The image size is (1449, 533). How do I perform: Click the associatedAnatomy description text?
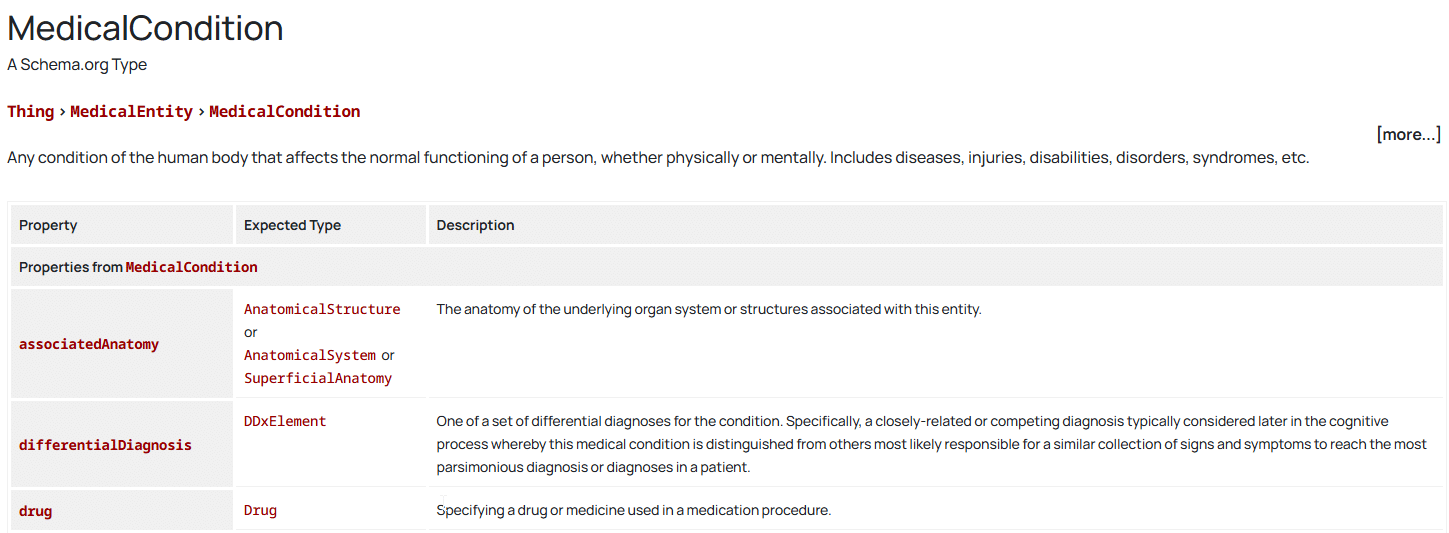709,309
